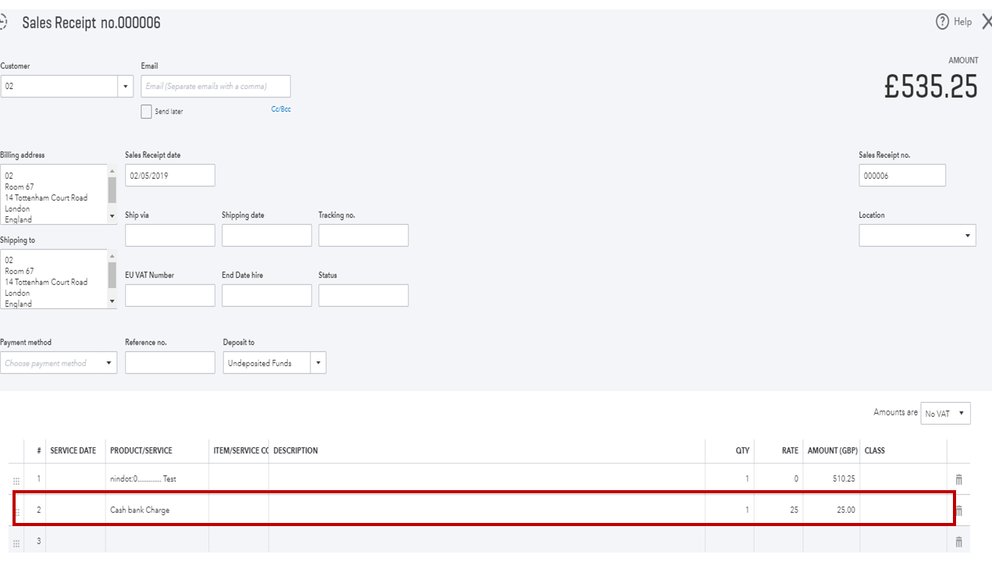
Task: Open the Payment method dropdown
Action: pos(109,364)
